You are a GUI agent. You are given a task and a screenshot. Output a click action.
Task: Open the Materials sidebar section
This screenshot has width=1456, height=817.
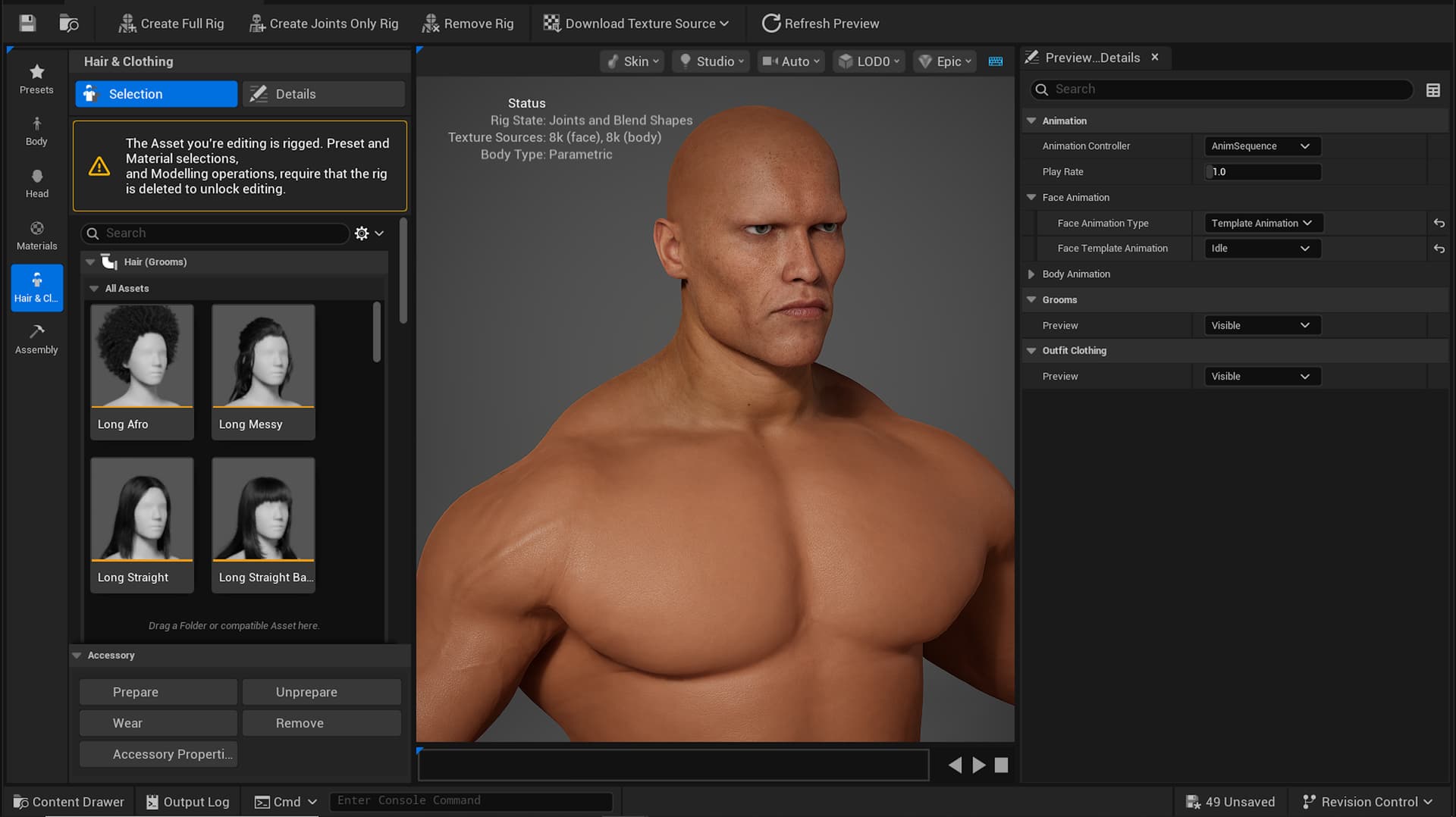click(x=36, y=236)
